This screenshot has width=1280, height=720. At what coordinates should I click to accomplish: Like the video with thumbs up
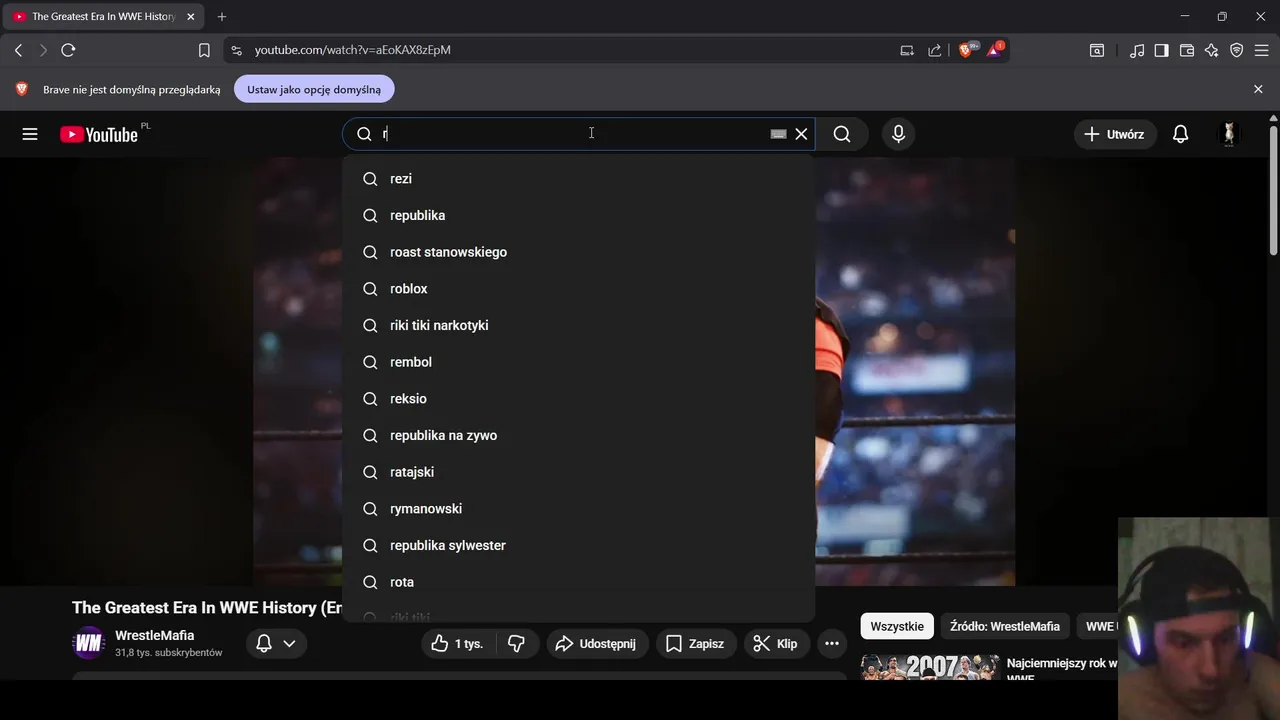pyautogui.click(x=457, y=644)
